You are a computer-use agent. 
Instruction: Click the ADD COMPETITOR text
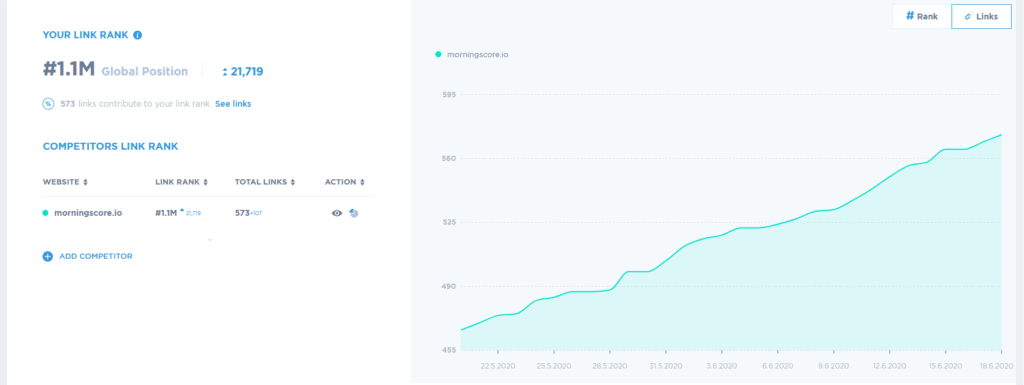[96, 256]
